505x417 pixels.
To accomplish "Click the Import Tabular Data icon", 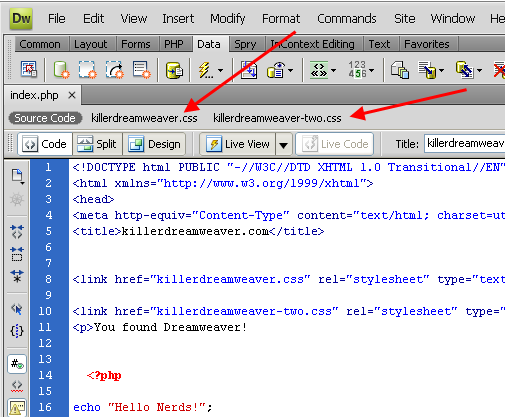I will (x=29, y=69).
